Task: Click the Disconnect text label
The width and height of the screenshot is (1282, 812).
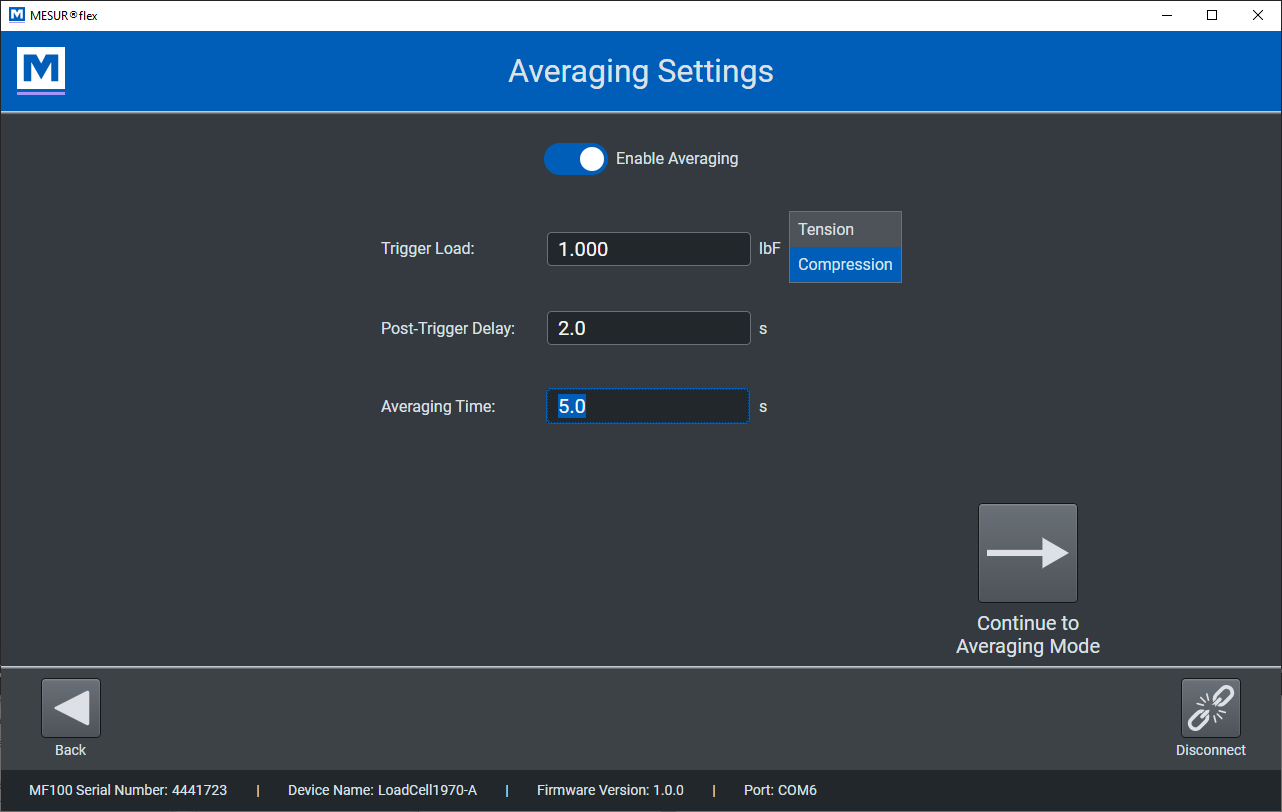Action: pyautogui.click(x=1210, y=750)
